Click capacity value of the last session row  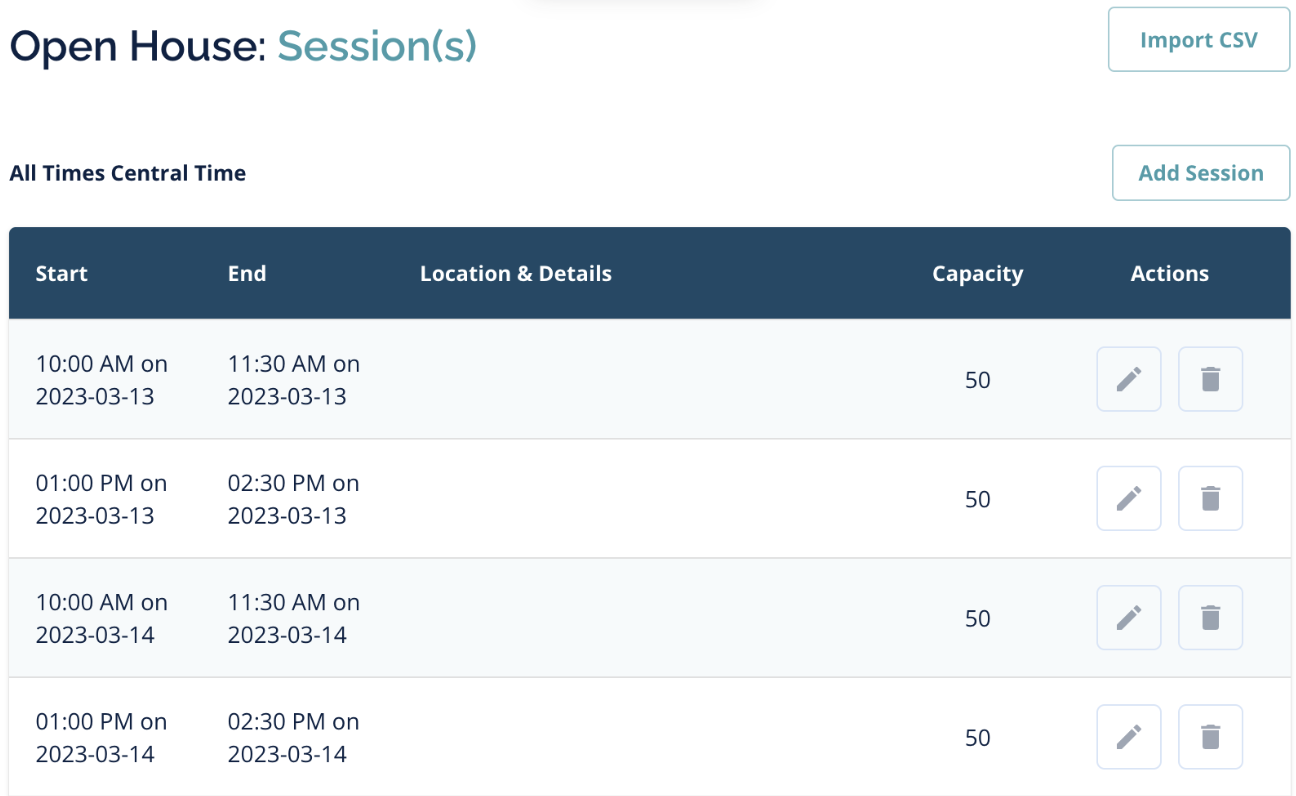tap(977, 737)
